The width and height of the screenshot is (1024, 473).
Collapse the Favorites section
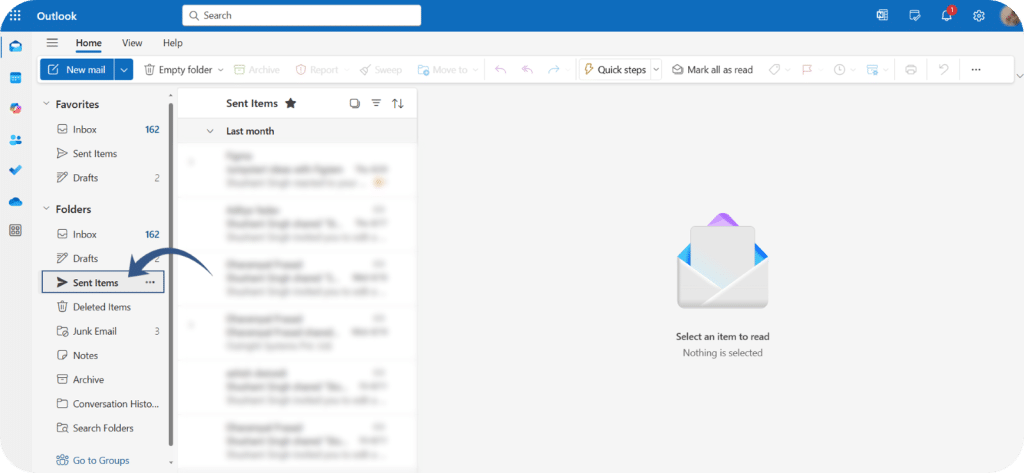click(x=46, y=104)
